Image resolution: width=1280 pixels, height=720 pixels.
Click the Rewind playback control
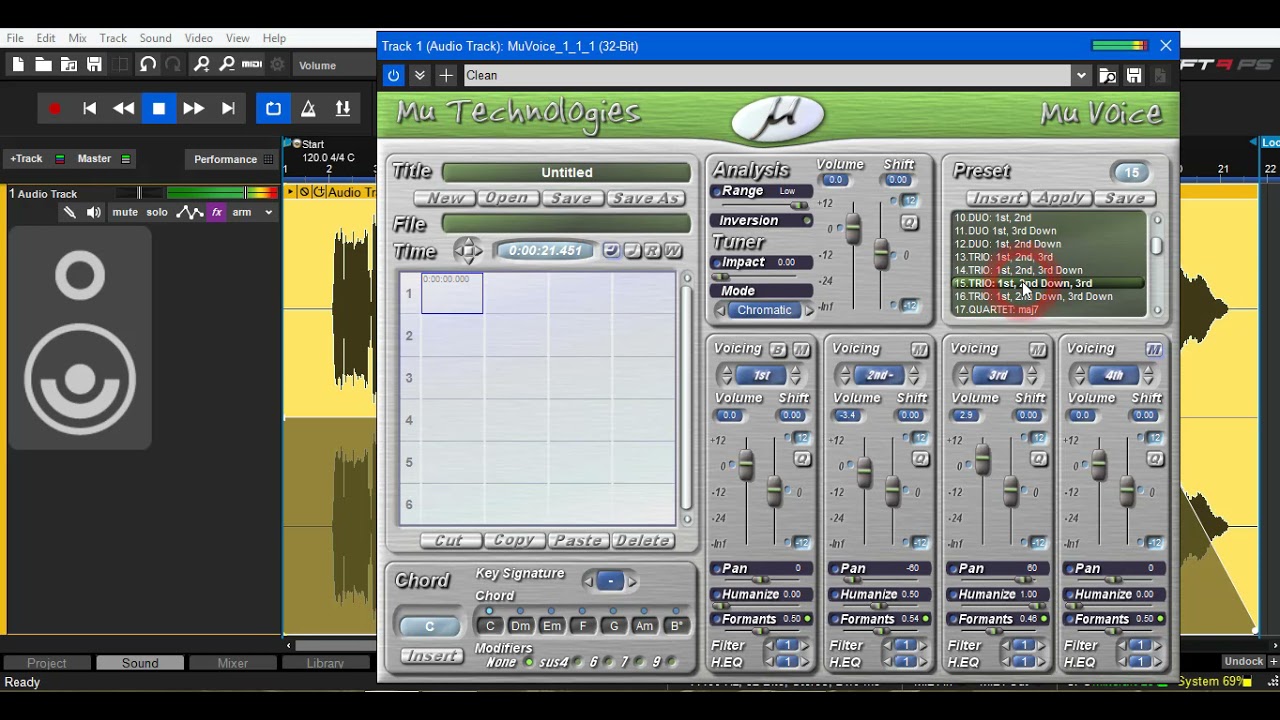(124, 108)
